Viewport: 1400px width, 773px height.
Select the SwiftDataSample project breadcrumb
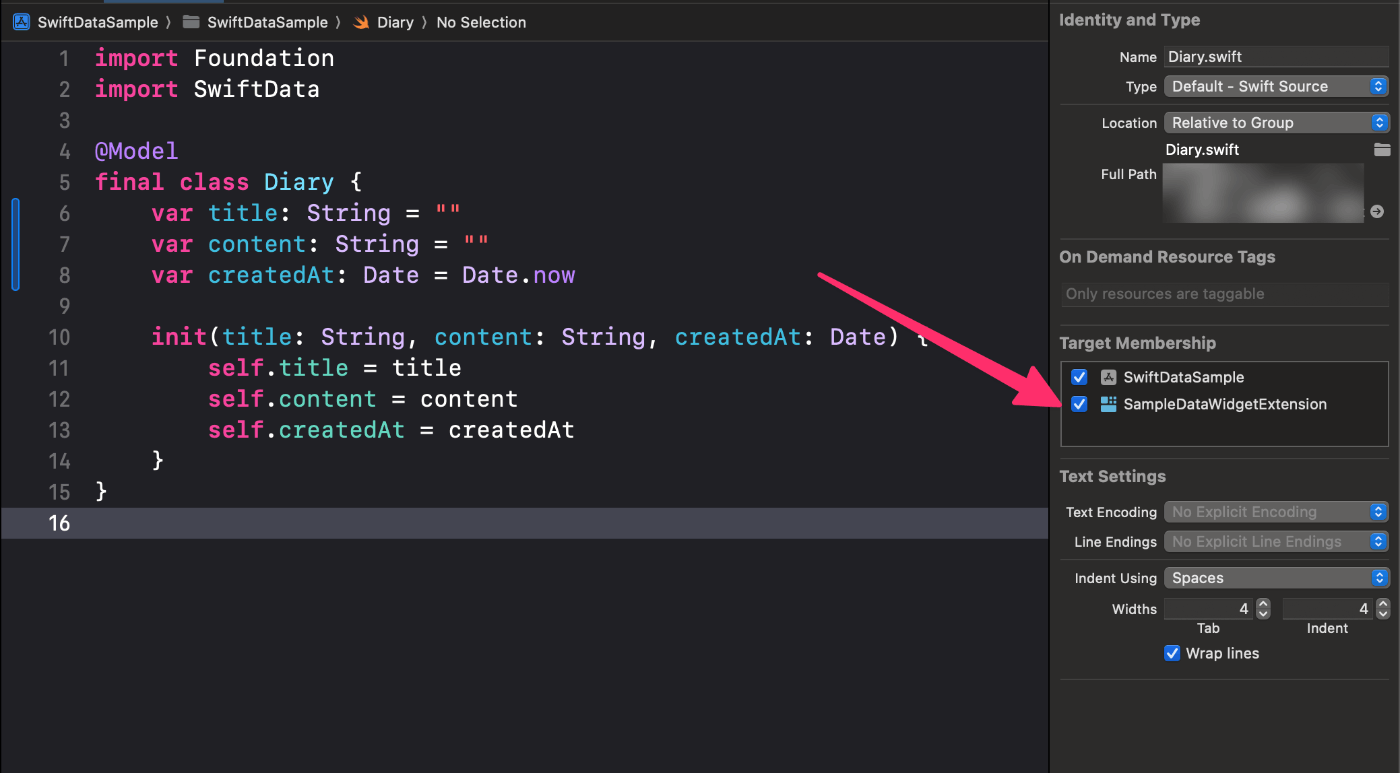98,22
